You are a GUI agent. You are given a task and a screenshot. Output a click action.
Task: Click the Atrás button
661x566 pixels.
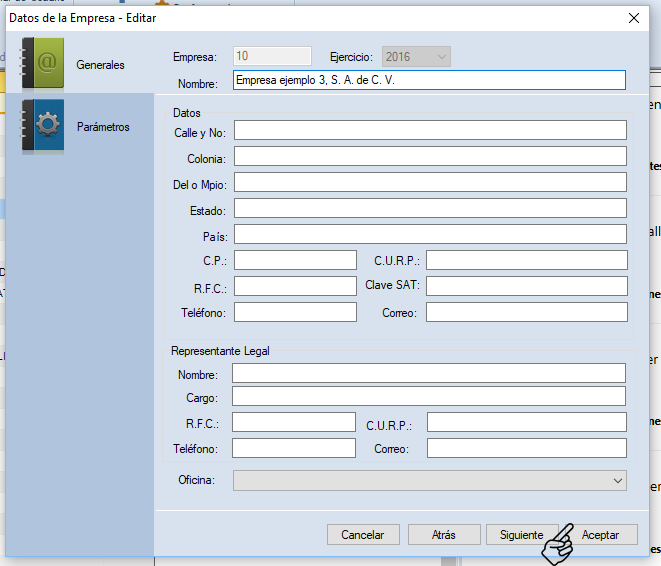pyautogui.click(x=445, y=535)
